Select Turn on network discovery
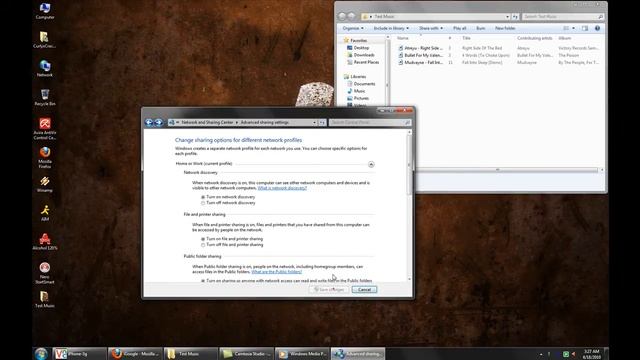640x360 pixels. pyautogui.click(x=203, y=197)
